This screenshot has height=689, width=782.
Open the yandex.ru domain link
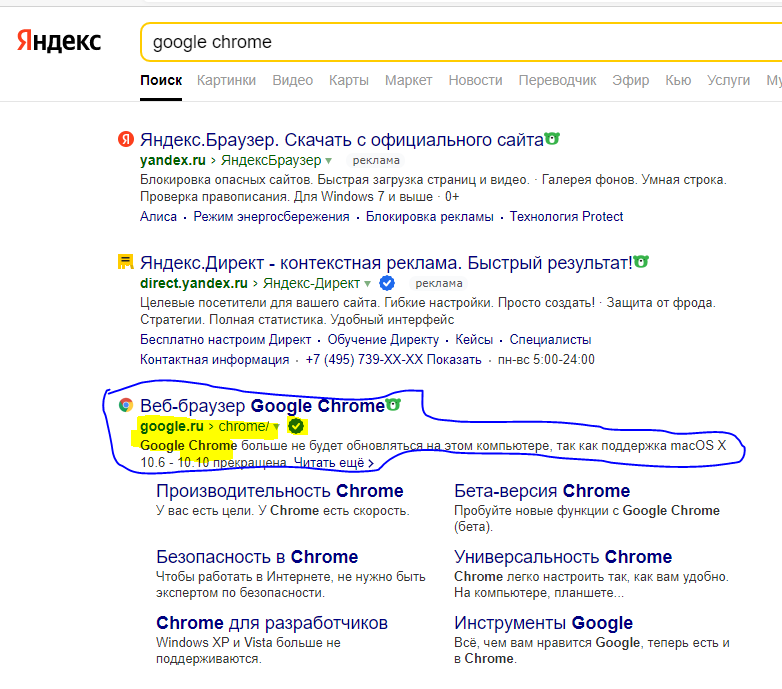(173, 160)
